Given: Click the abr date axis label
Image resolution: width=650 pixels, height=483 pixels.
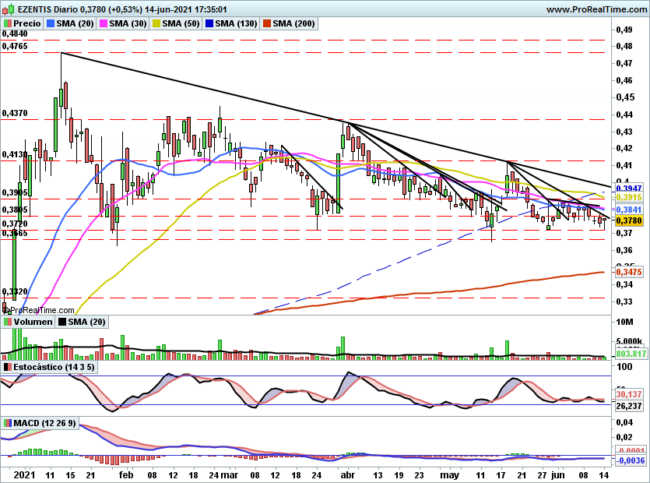Looking at the screenshot, I should pyautogui.click(x=347, y=475).
